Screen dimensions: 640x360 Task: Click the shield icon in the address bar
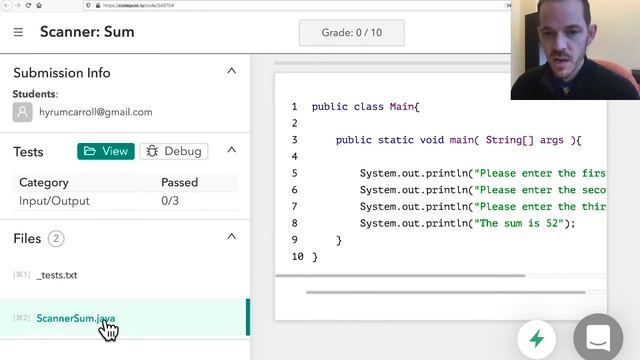(89, 5)
